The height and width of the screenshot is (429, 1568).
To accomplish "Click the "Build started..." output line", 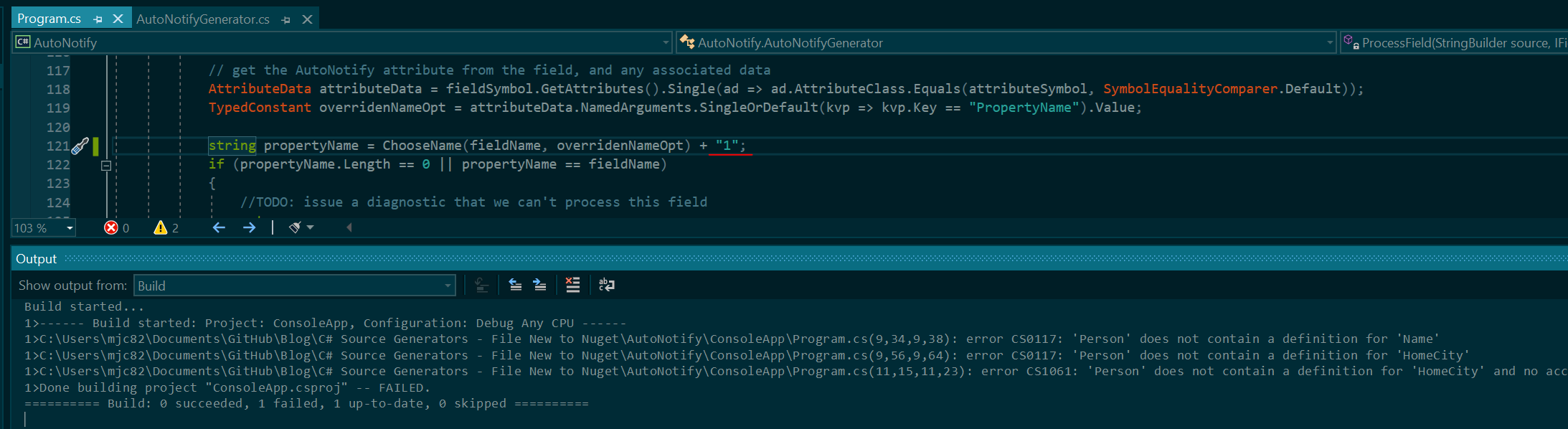I will (x=84, y=307).
